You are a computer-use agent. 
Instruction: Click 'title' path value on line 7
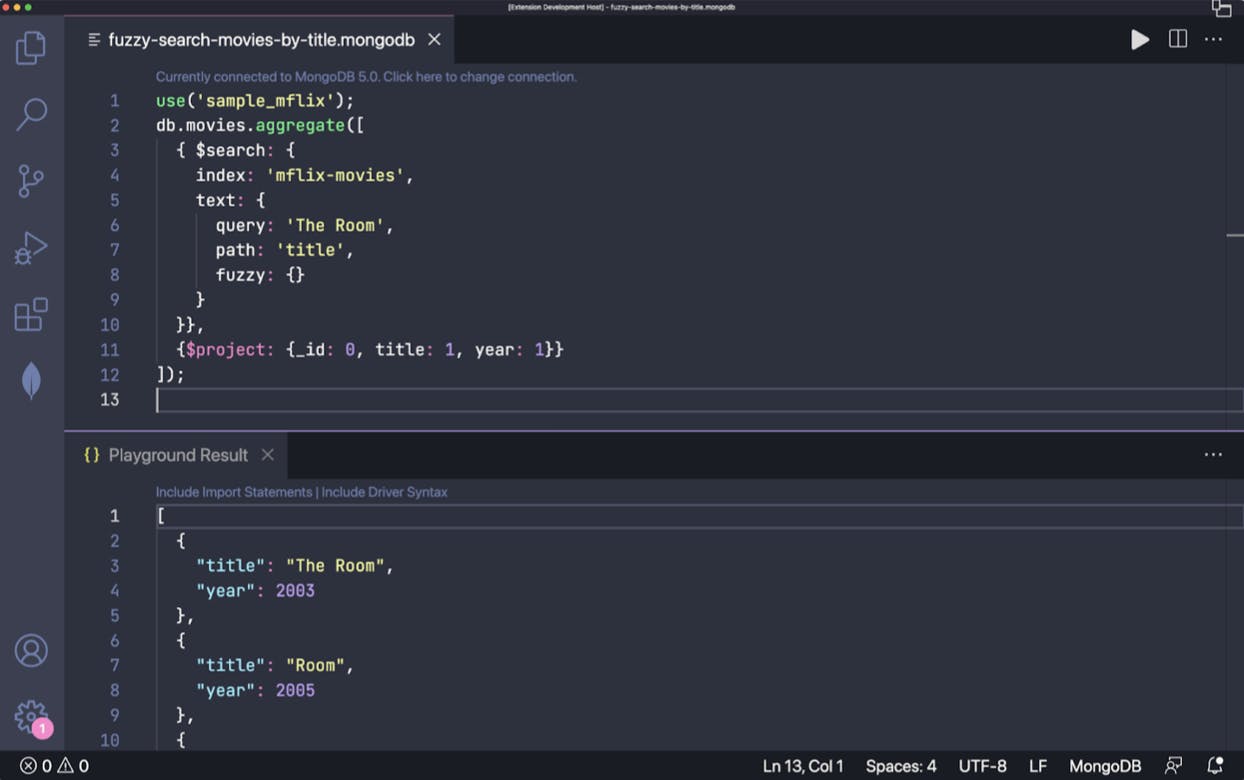pos(310,250)
